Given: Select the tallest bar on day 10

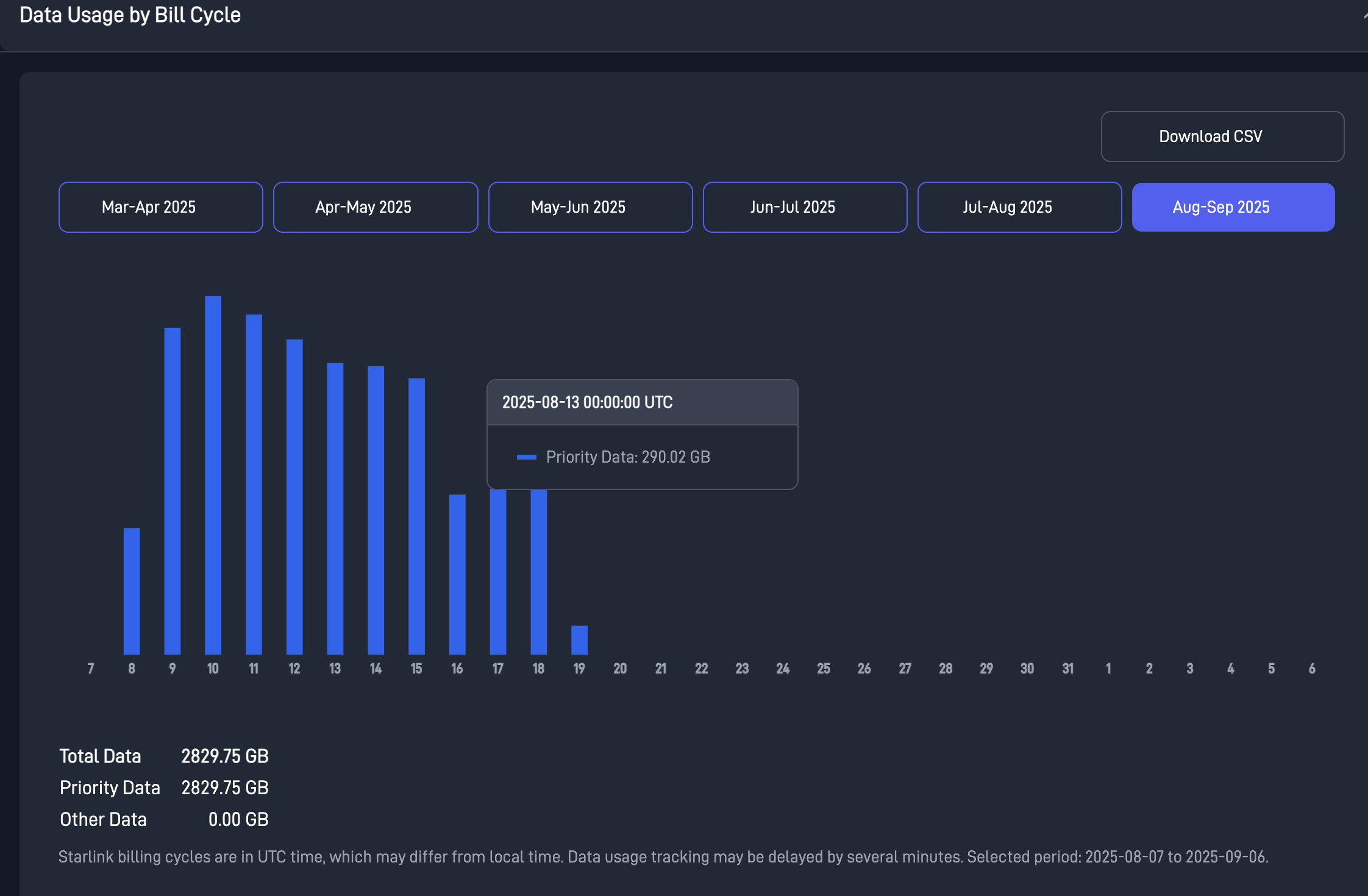Looking at the screenshot, I should click(213, 475).
